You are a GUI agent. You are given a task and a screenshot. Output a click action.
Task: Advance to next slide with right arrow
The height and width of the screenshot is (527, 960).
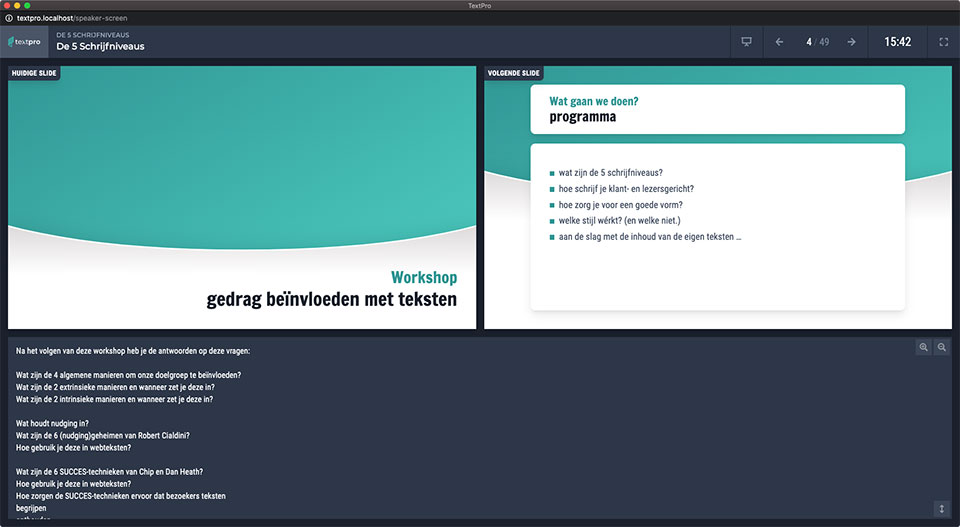pyautogui.click(x=851, y=42)
